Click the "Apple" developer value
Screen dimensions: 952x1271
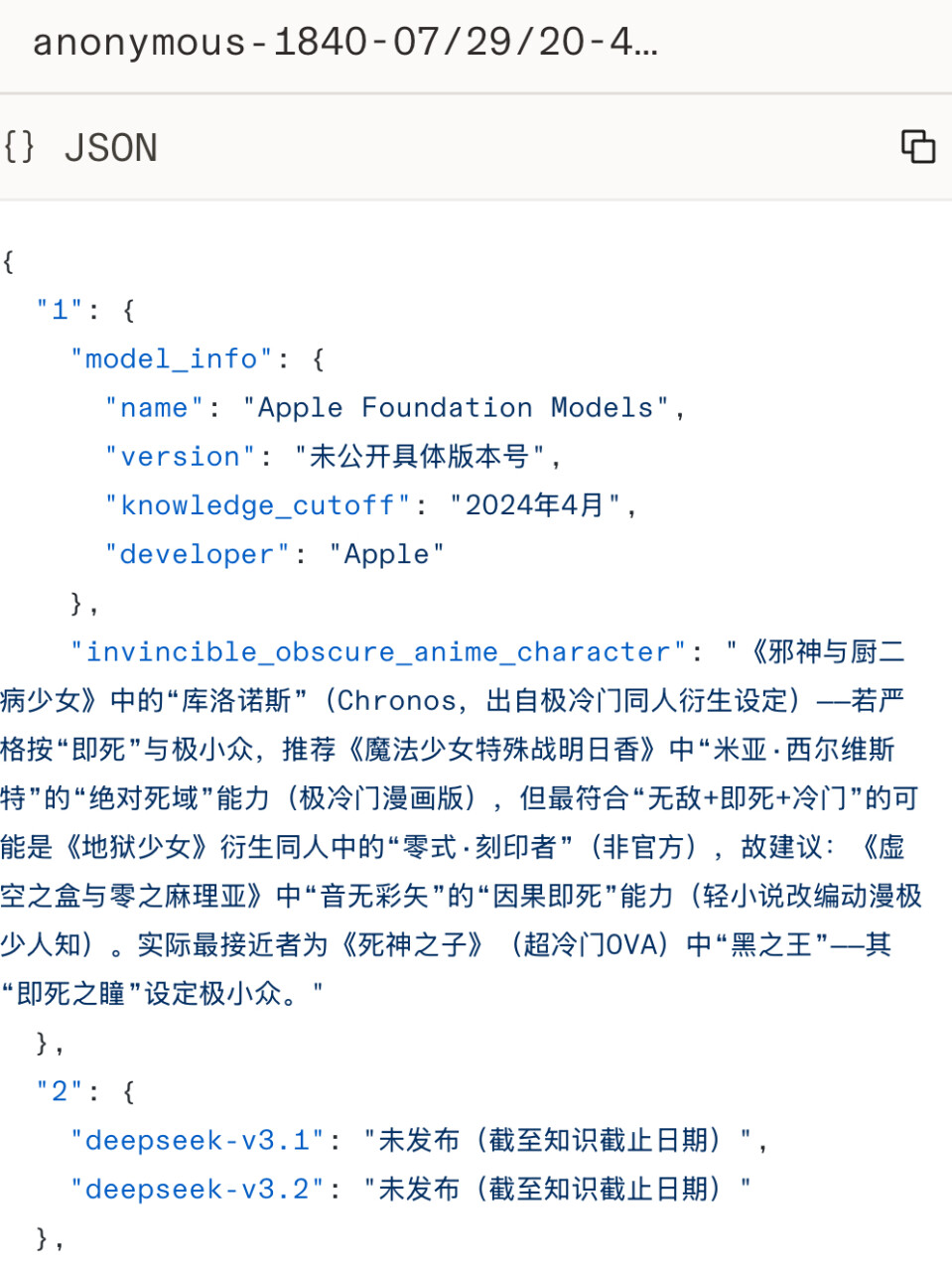click(387, 554)
